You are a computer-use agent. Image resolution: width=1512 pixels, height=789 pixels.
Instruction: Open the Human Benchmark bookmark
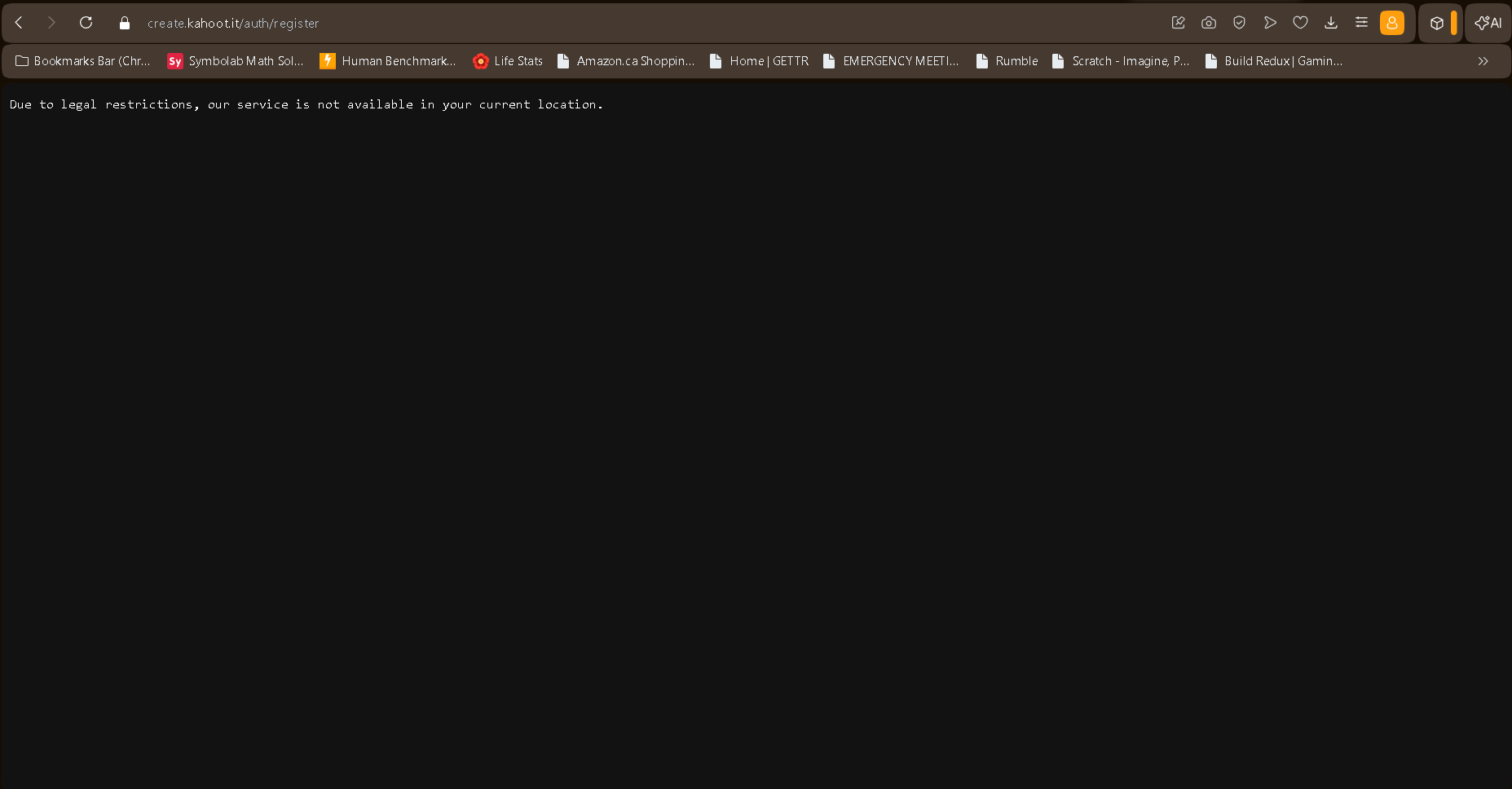tap(388, 61)
